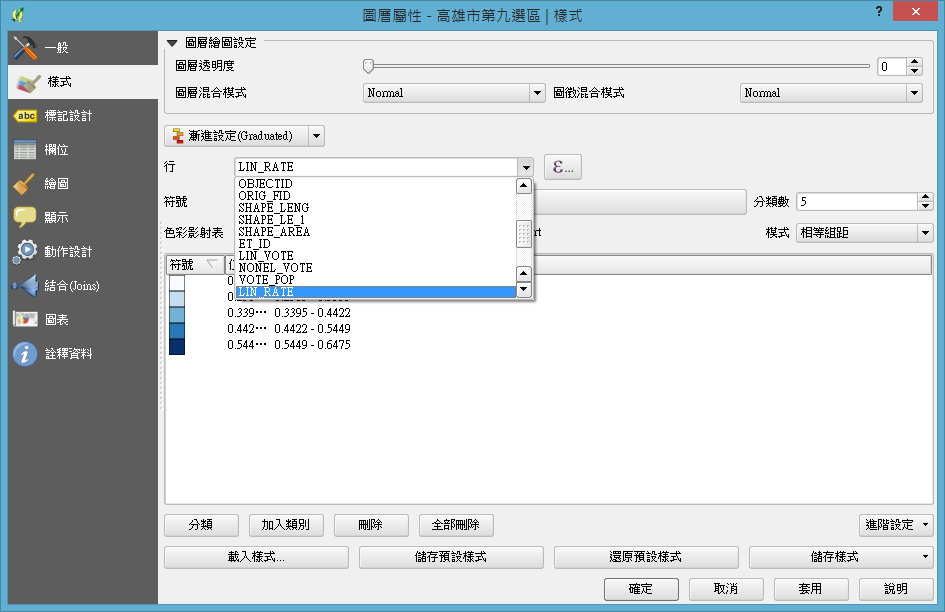This screenshot has width=945, height=612.
Task: Click the 分類 classify button
Action: click(201, 525)
